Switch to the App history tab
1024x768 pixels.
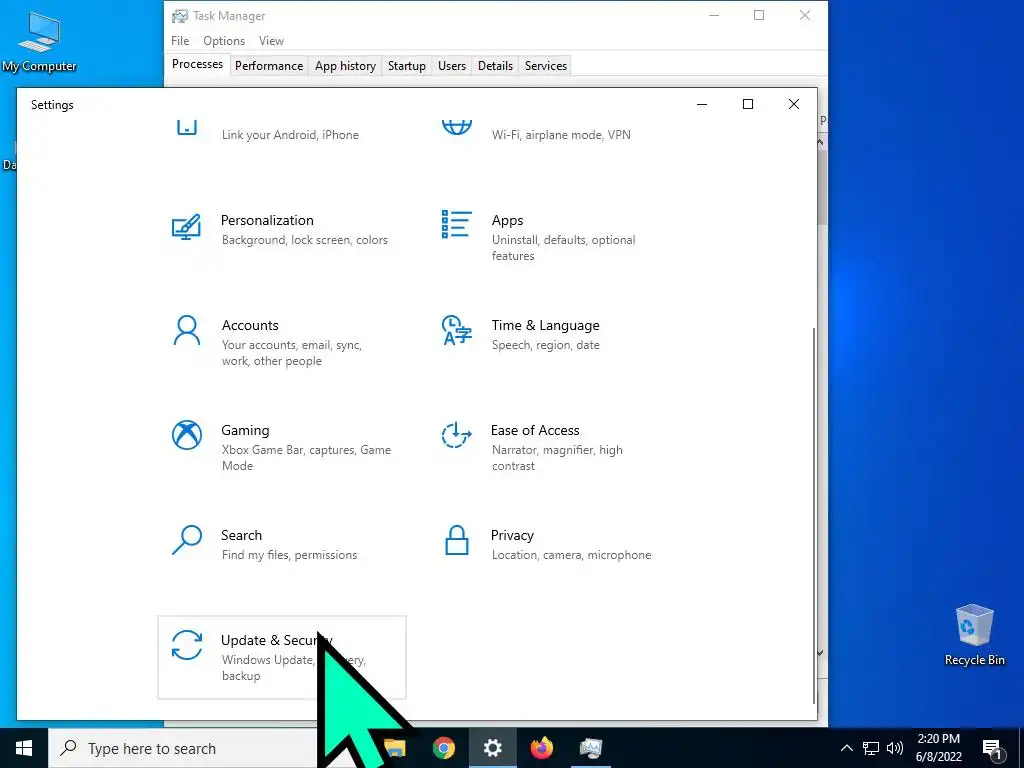point(345,65)
